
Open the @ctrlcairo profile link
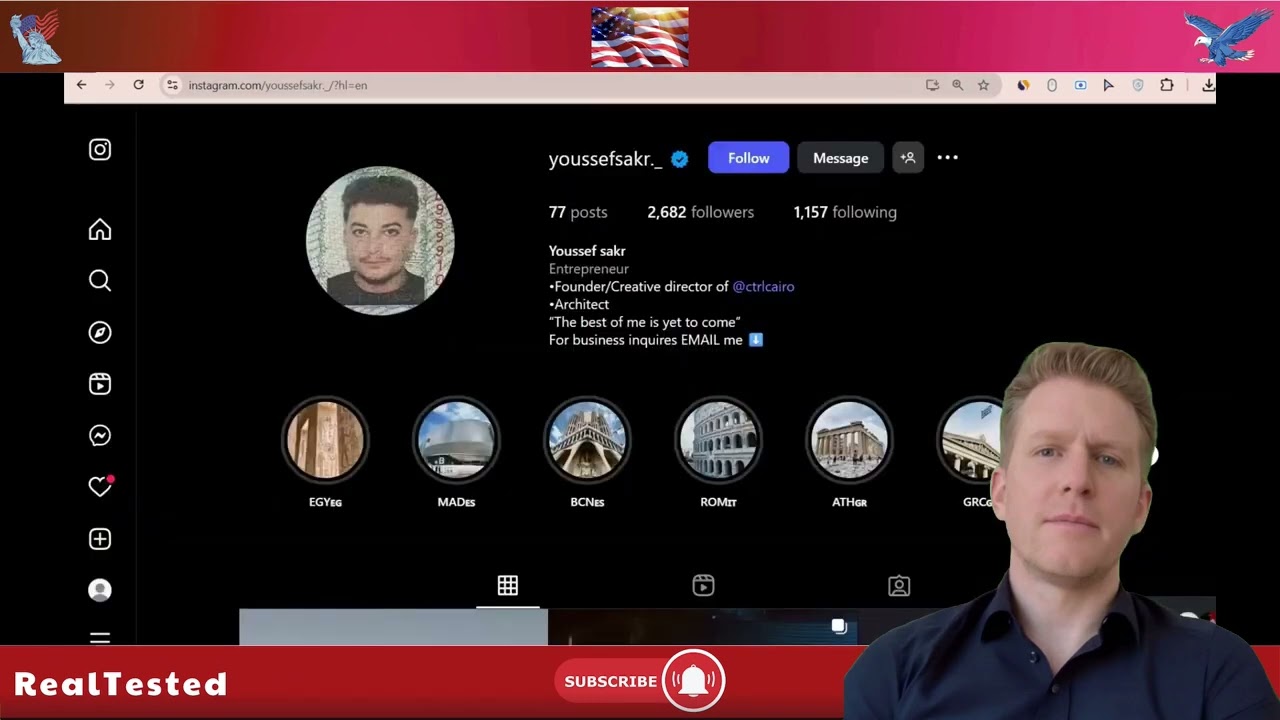tap(763, 286)
